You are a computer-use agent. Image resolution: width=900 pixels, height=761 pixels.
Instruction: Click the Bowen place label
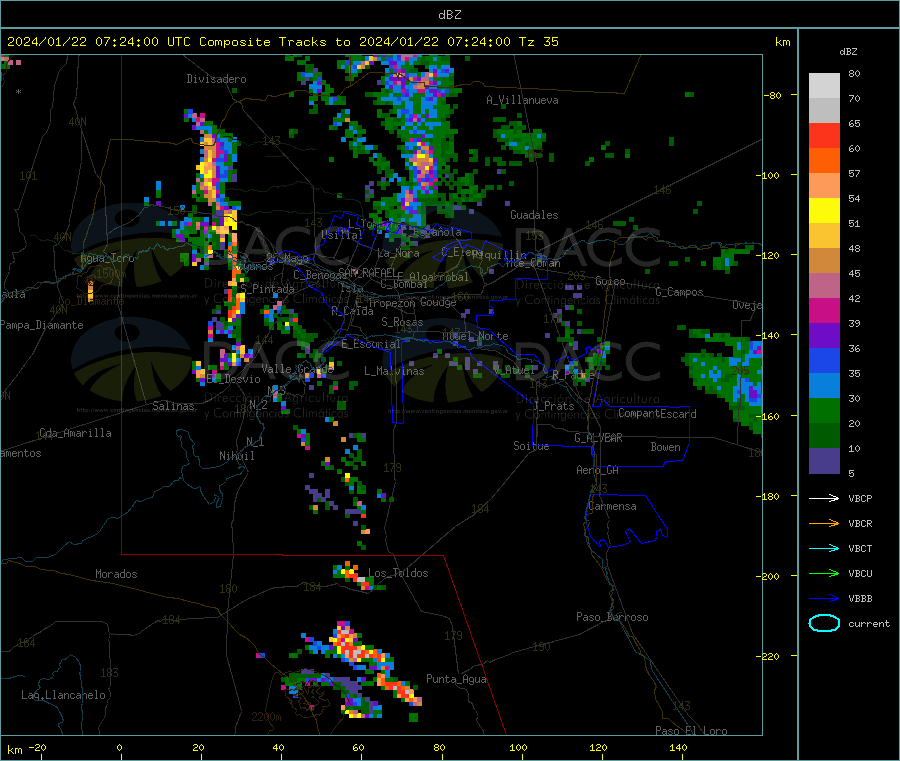pyautogui.click(x=665, y=447)
